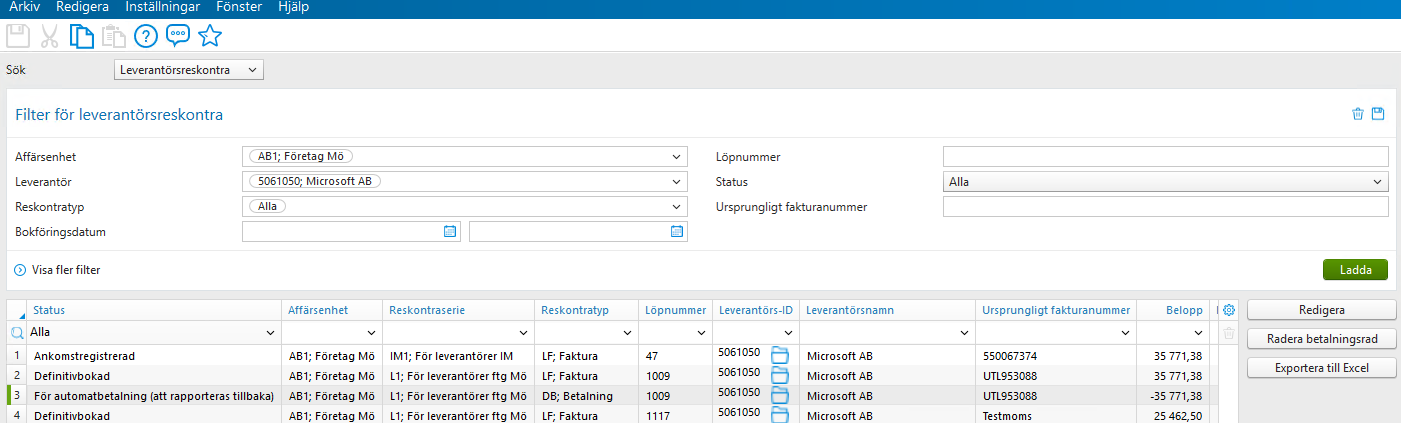Viewport: 1401px width, 423px height.
Task: Open Status column filter dropdown in grid
Action: (x=269, y=332)
